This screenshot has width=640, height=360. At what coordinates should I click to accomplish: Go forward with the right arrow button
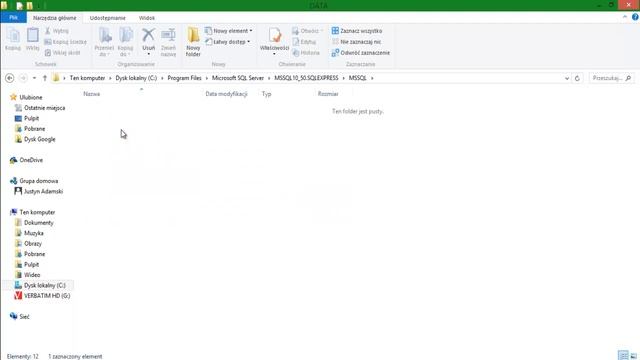click(23, 78)
